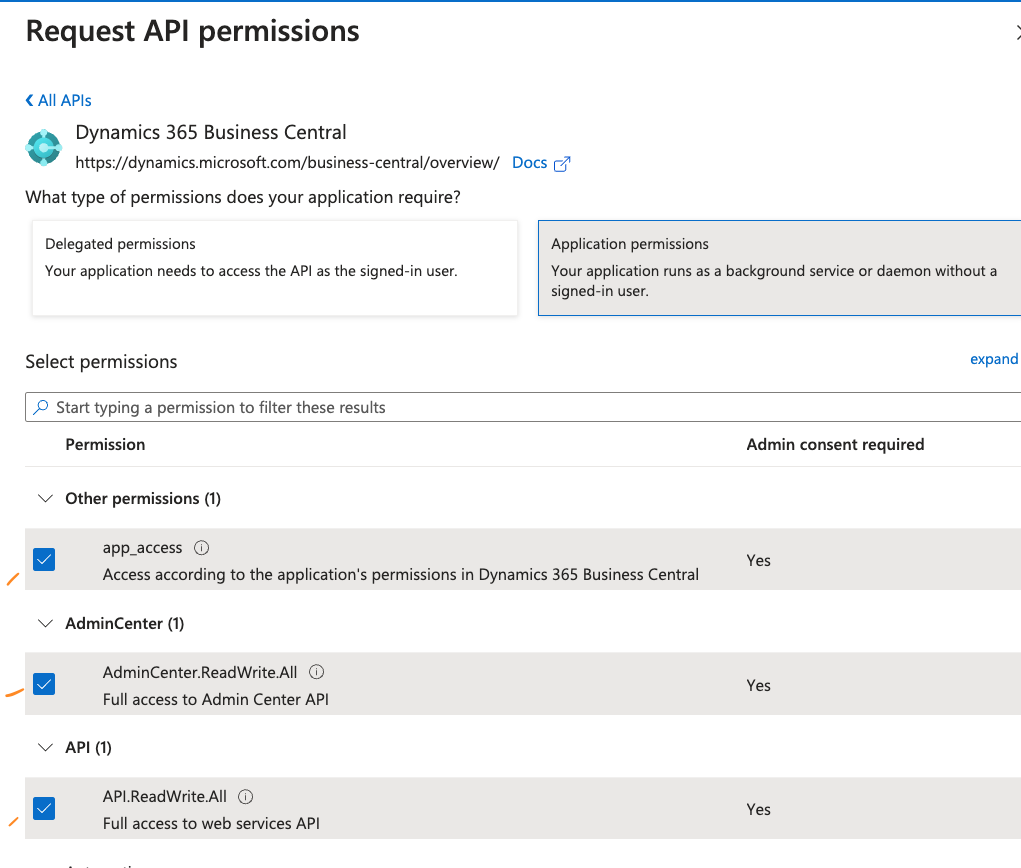Click the Select permissions heading
This screenshot has width=1021, height=868.
pyautogui.click(x=102, y=361)
